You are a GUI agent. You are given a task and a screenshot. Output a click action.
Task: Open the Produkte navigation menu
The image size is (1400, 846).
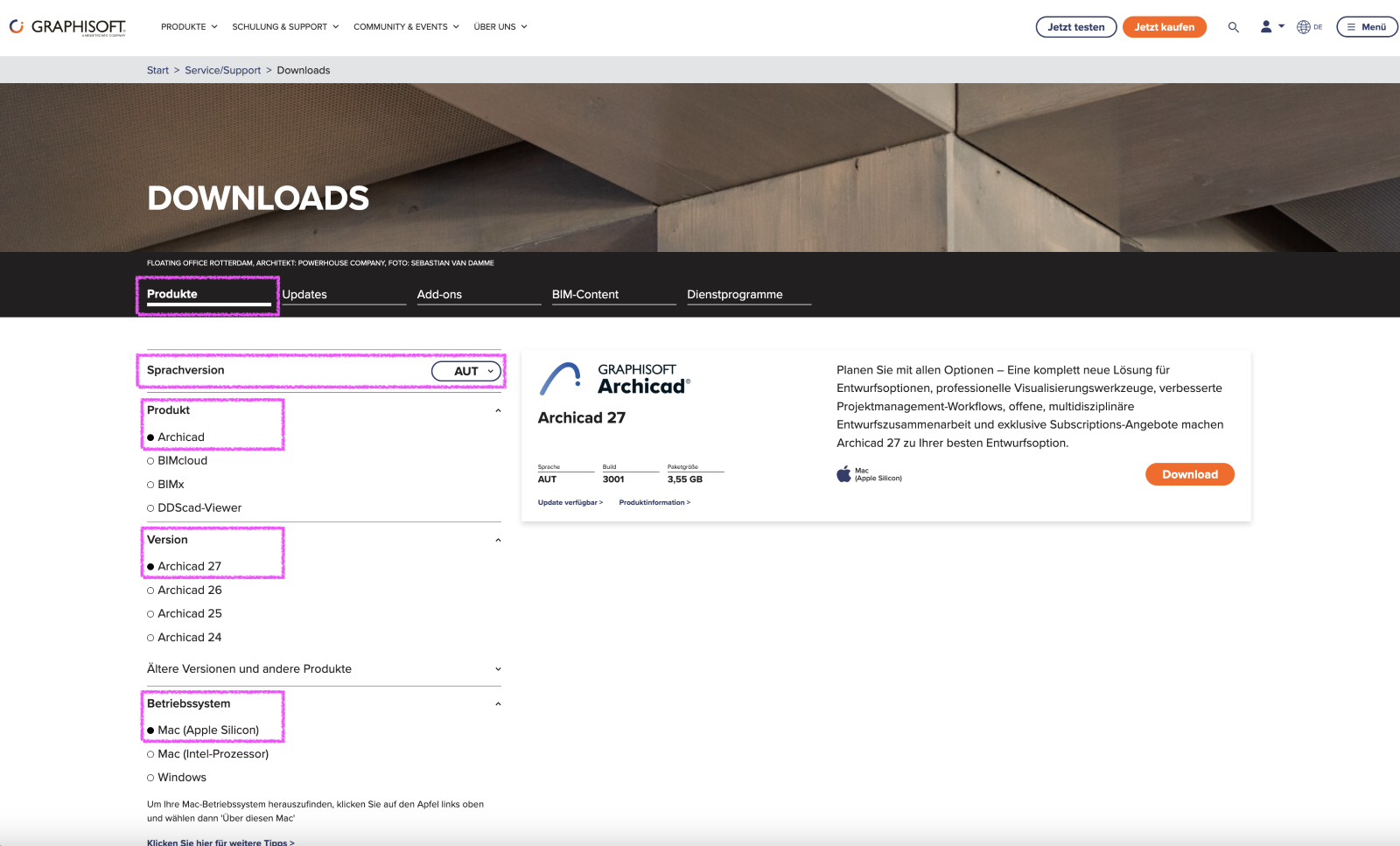pyautogui.click(x=189, y=27)
